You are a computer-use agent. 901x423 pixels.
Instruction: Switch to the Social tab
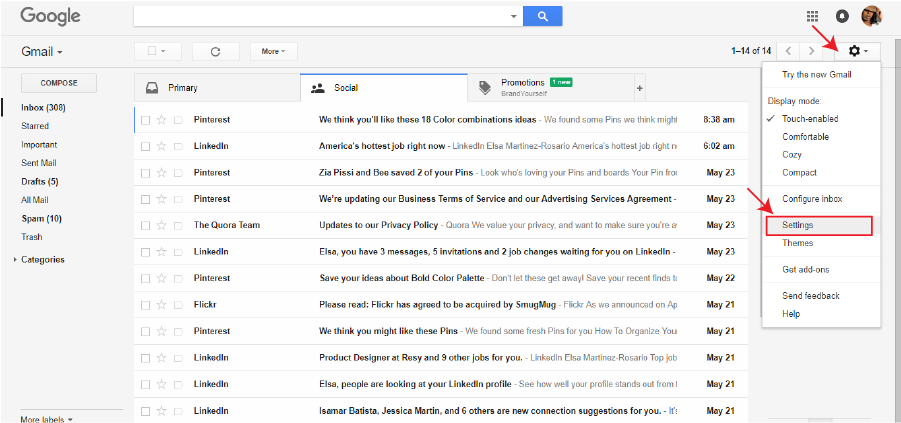[x=383, y=88]
